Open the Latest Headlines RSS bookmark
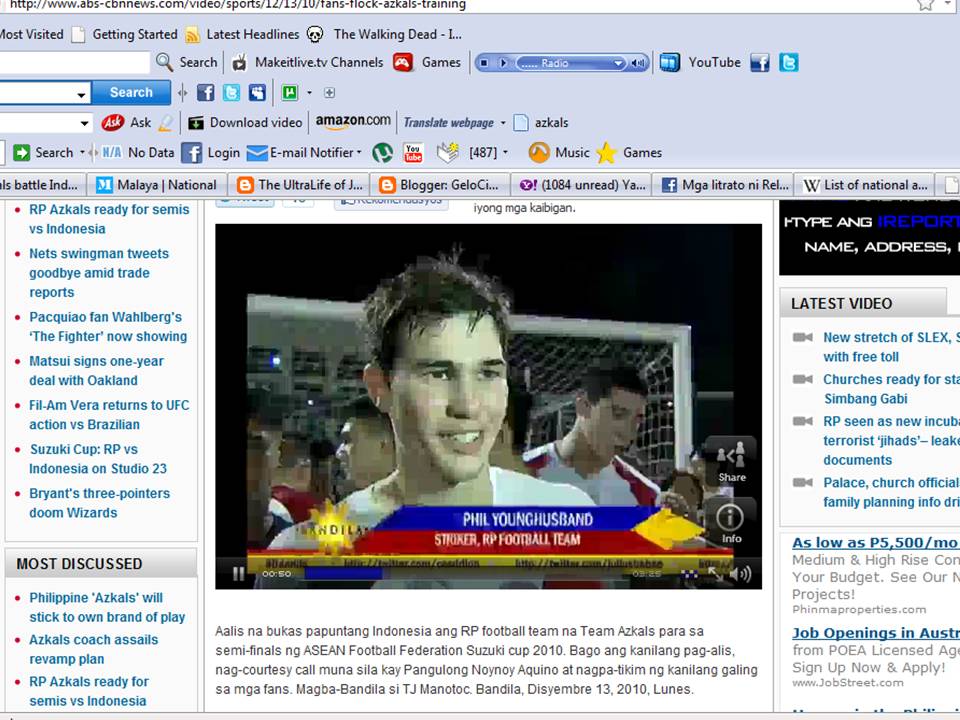 click(242, 34)
